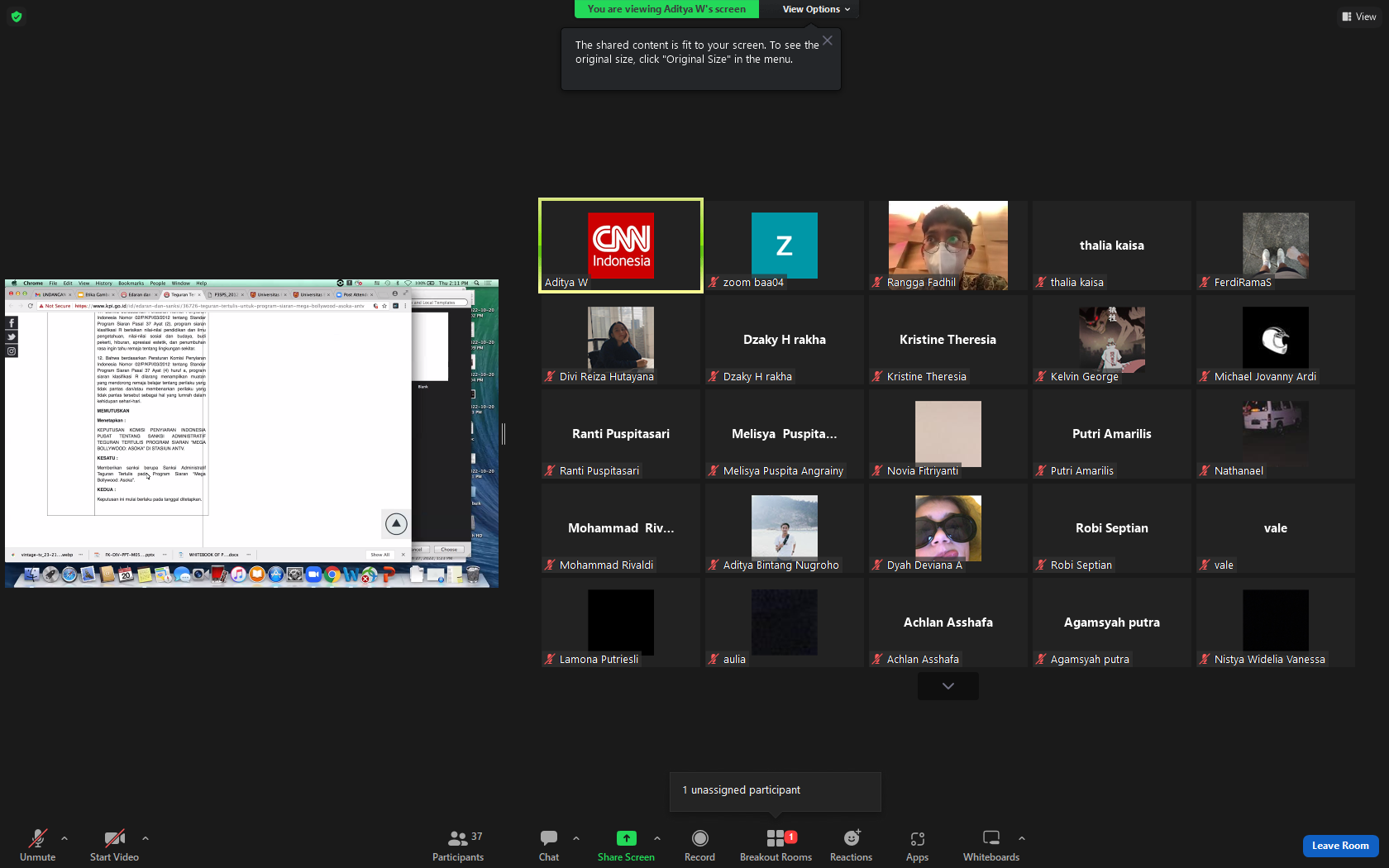Select Nathanael's participant tile

[1276, 434]
